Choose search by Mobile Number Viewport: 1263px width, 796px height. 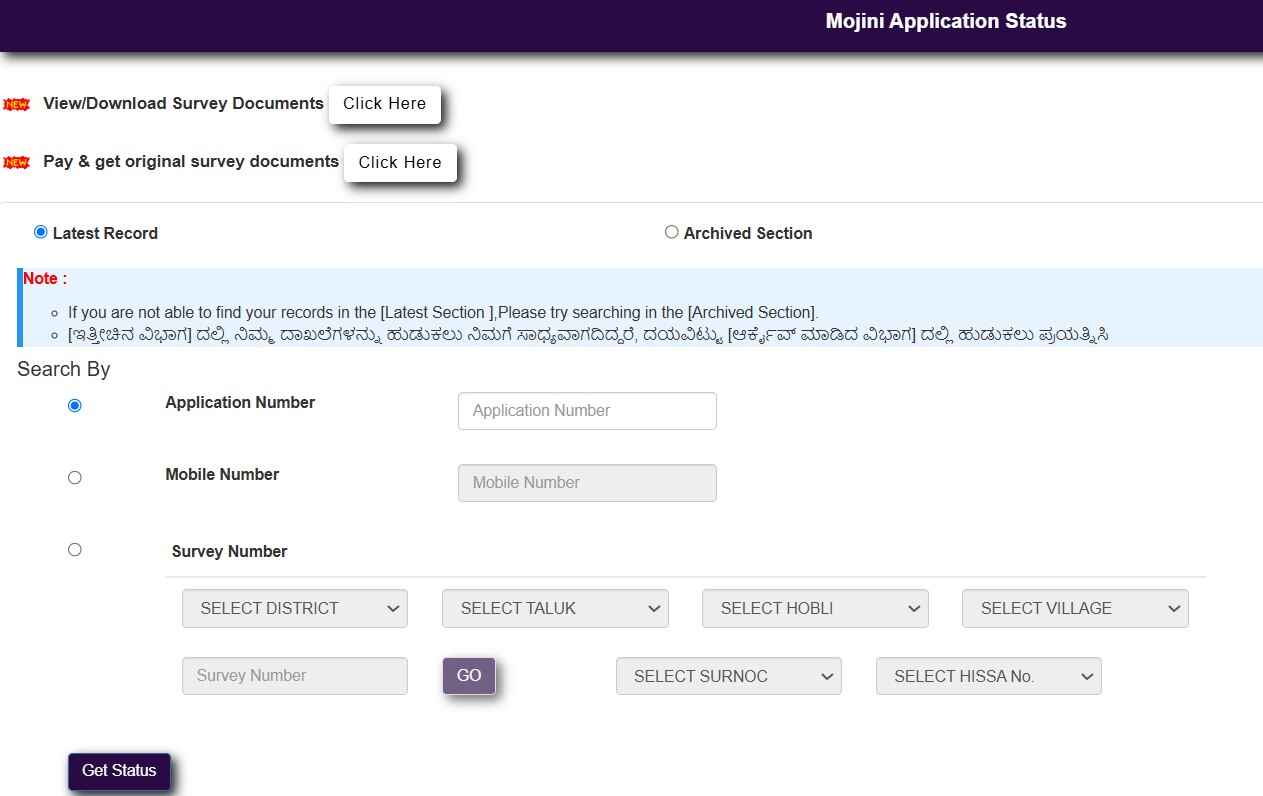click(x=74, y=477)
